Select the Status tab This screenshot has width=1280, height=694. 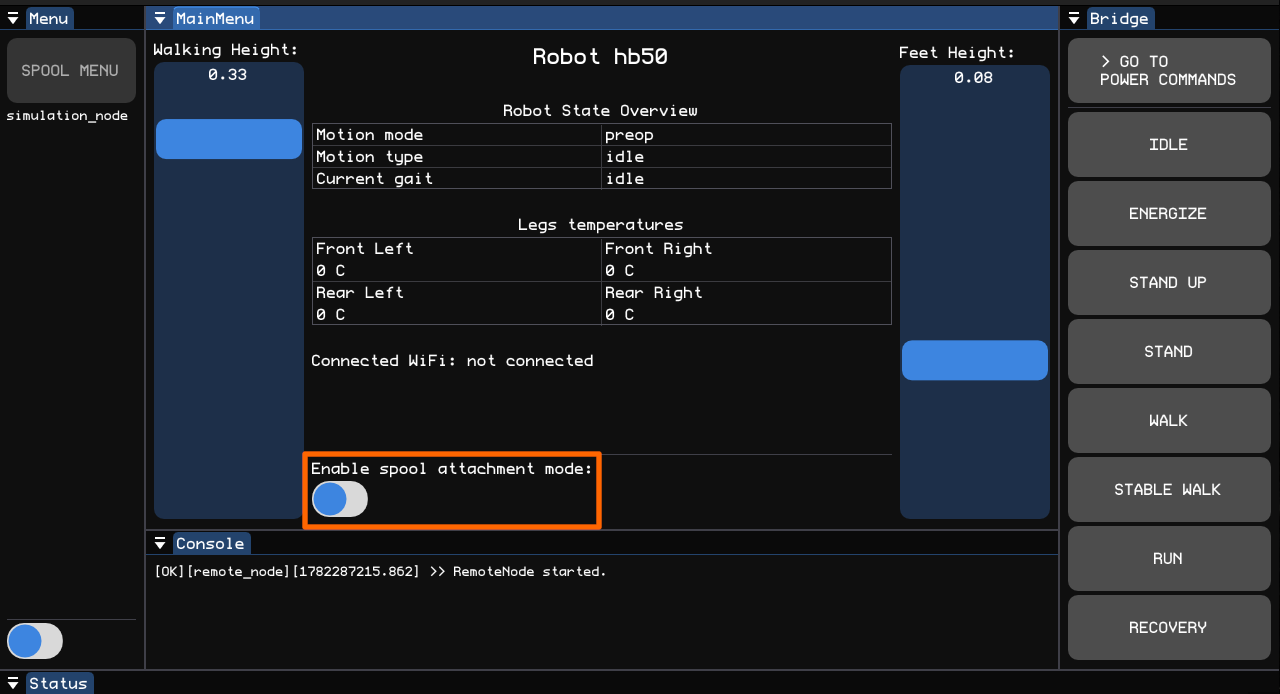click(58, 683)
